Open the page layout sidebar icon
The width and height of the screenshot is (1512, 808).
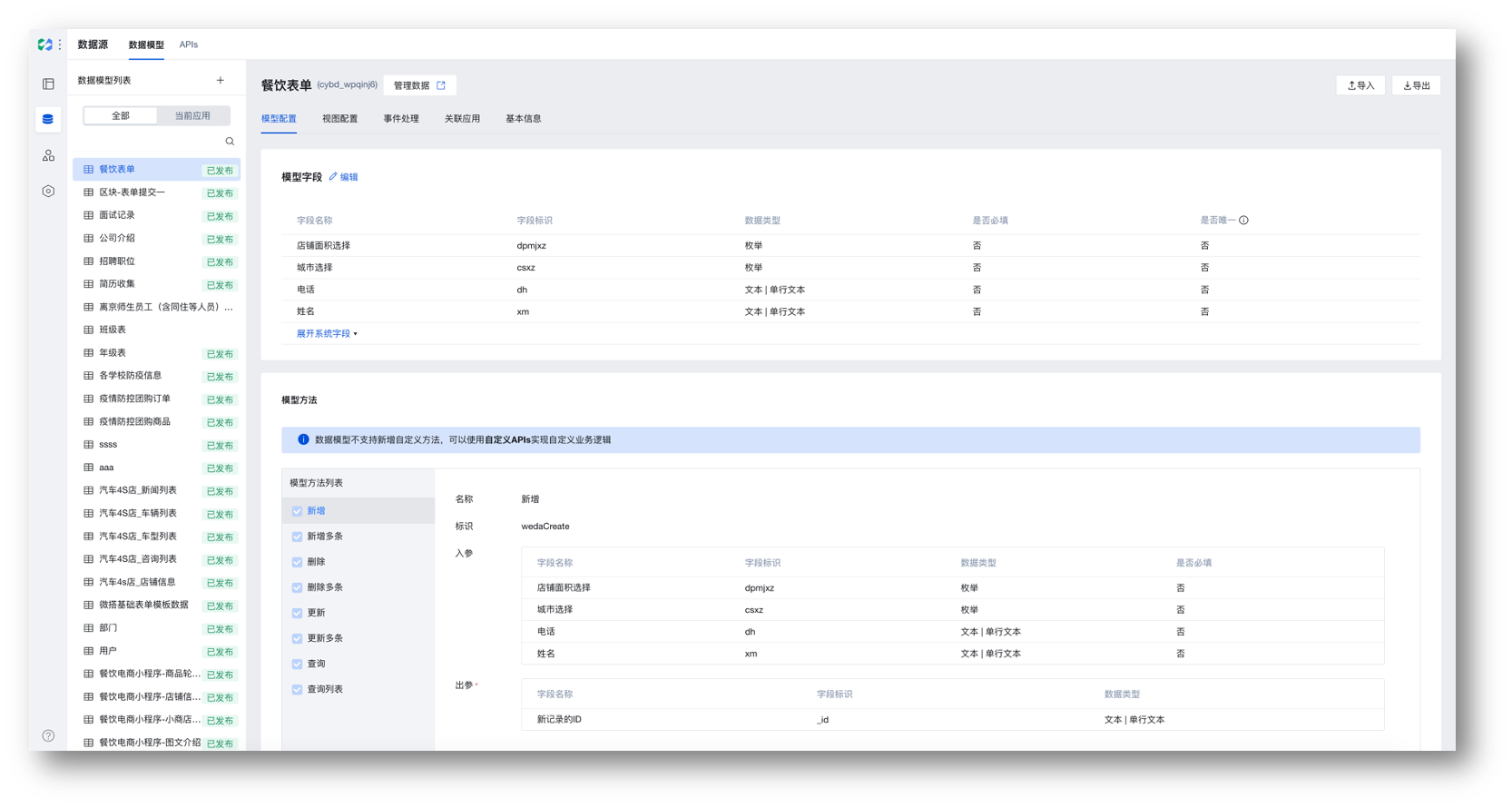(x=48, y=84)
